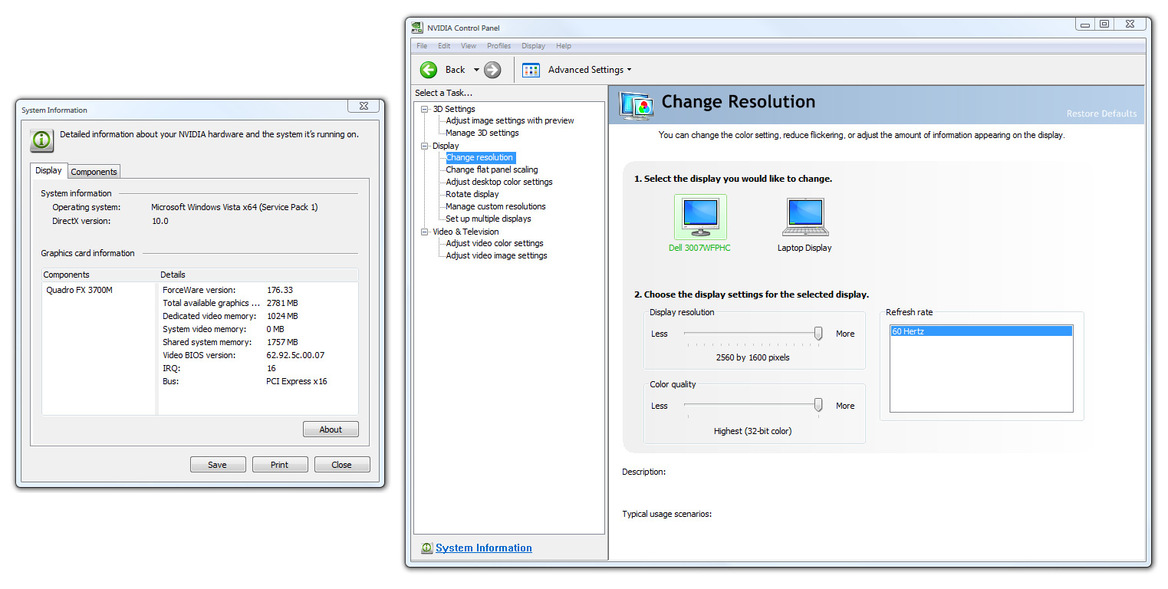Click the ForceWare version row
The image size is (1168, 589).
tap(258, 290)
